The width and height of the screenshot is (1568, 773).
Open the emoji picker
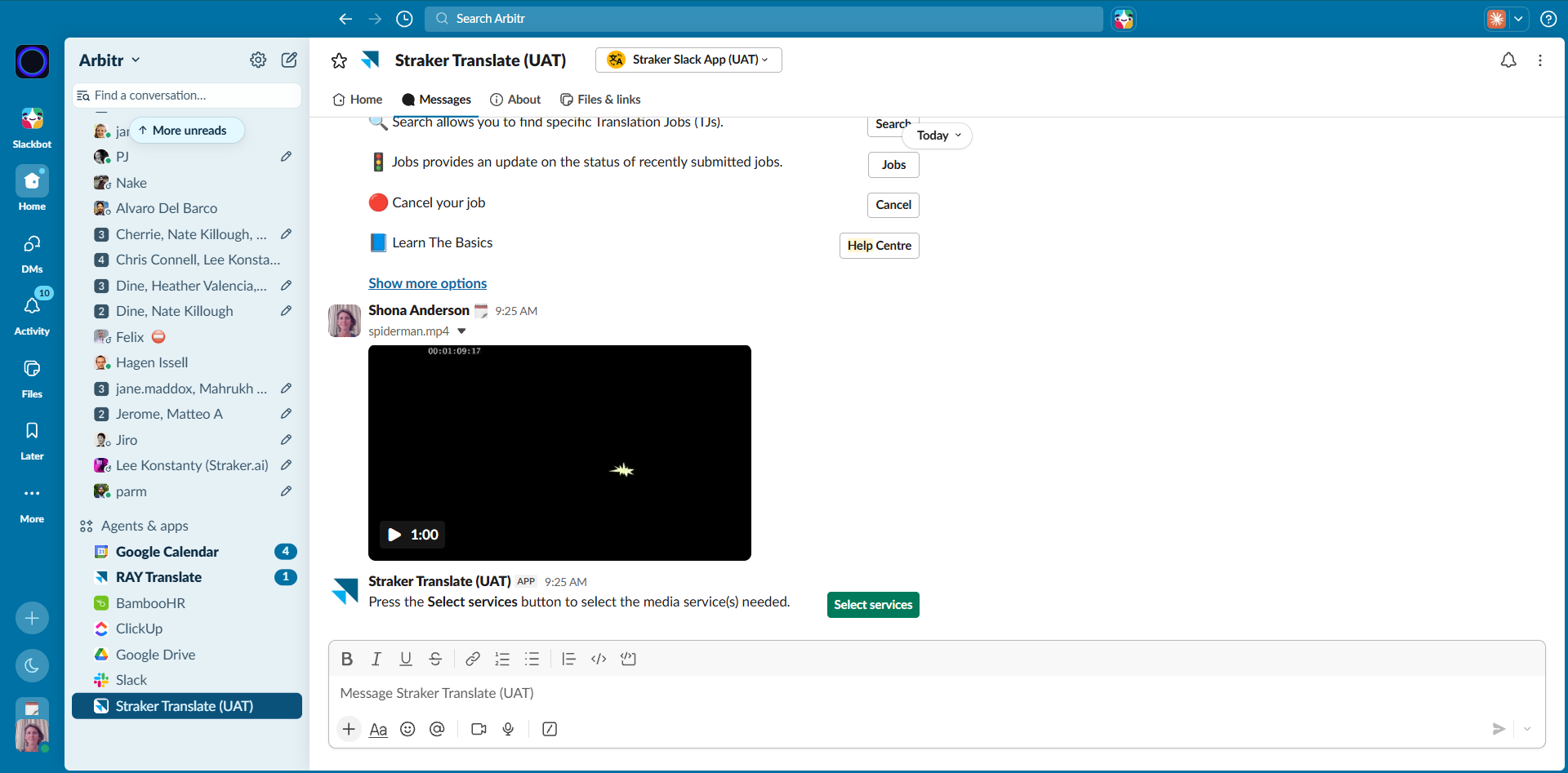[x=408, y=729]
